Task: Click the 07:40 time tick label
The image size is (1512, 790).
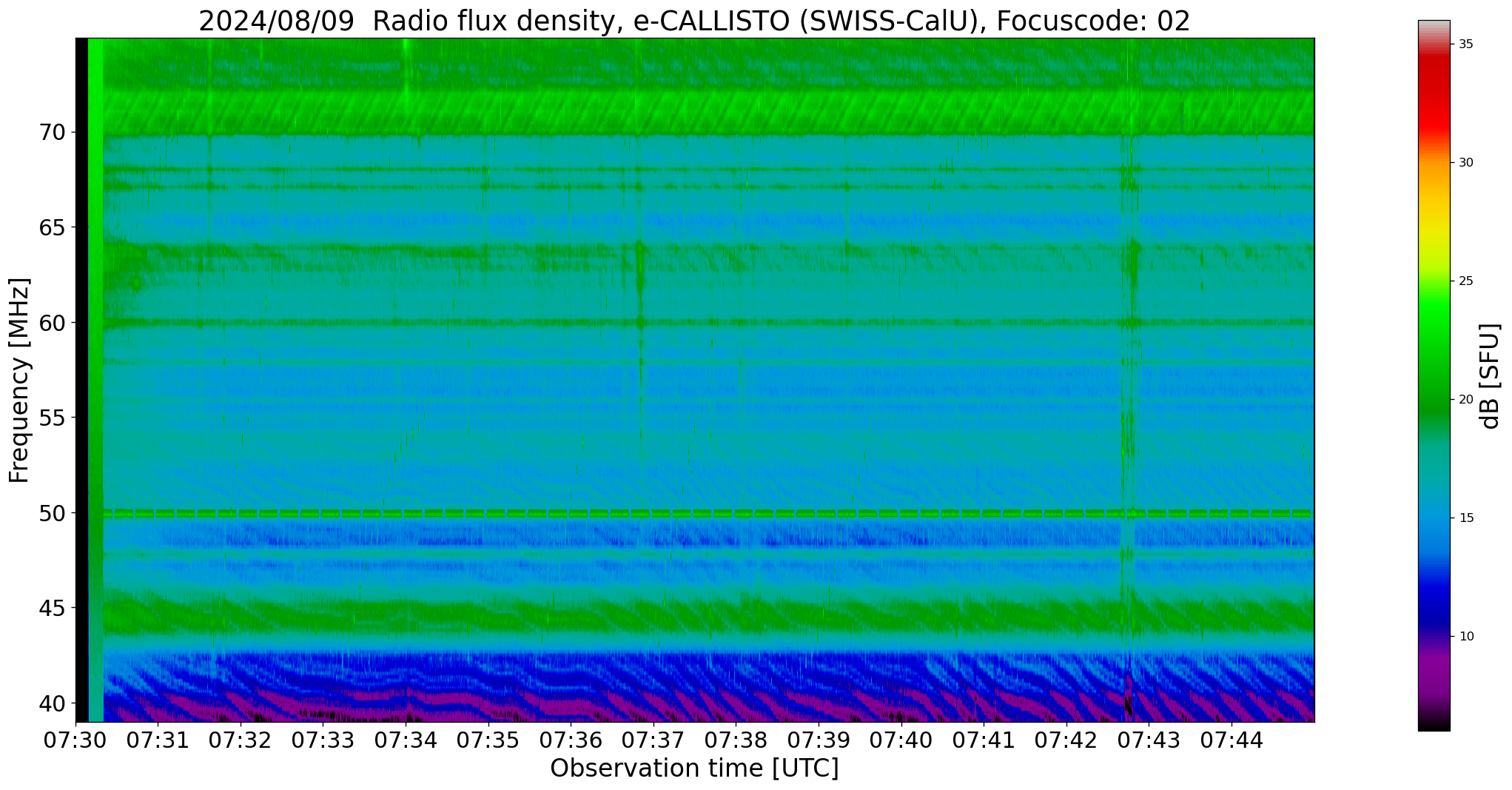Action: 901,740
